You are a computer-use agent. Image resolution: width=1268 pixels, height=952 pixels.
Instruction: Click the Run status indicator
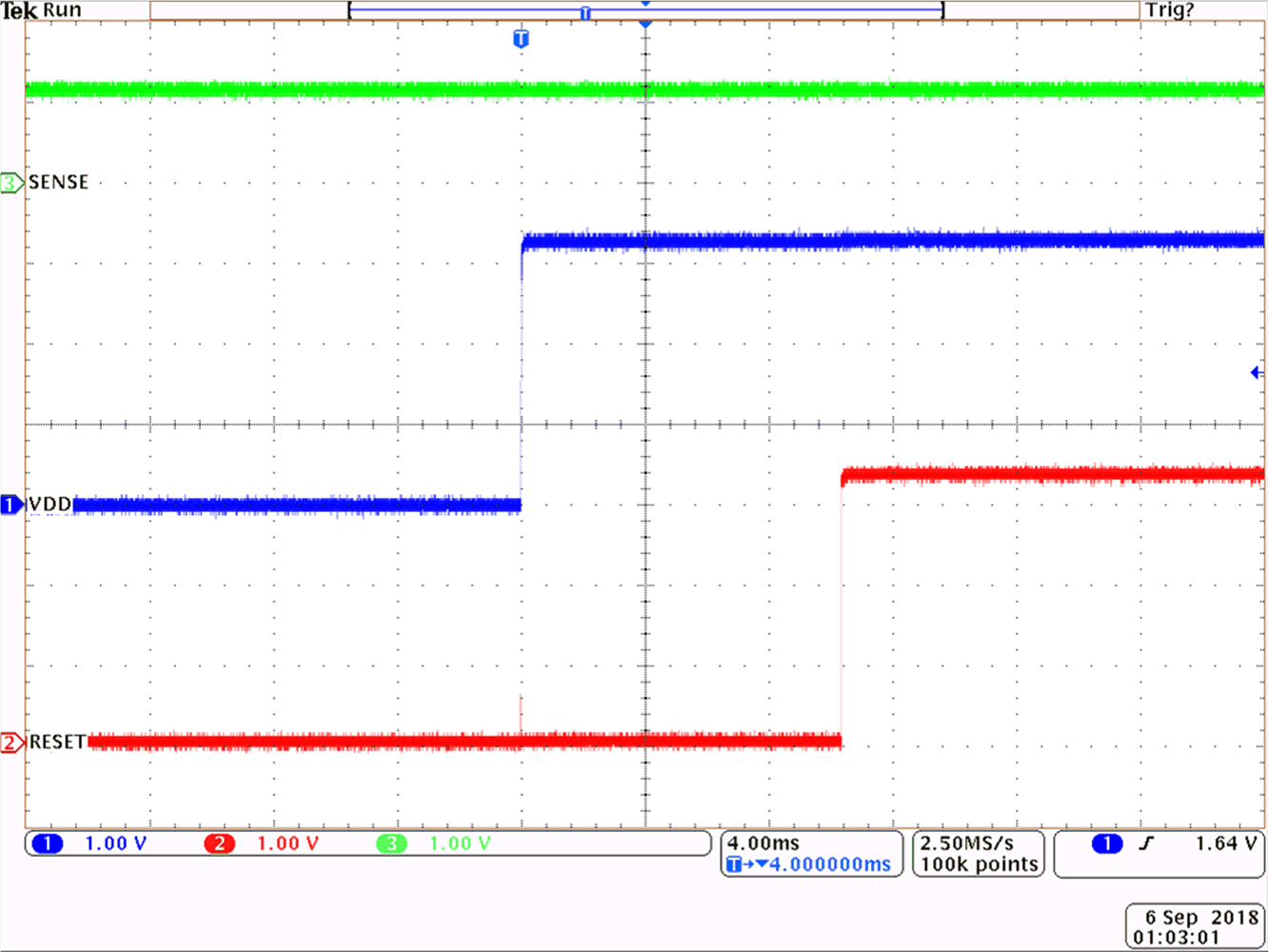click(61, 10)
